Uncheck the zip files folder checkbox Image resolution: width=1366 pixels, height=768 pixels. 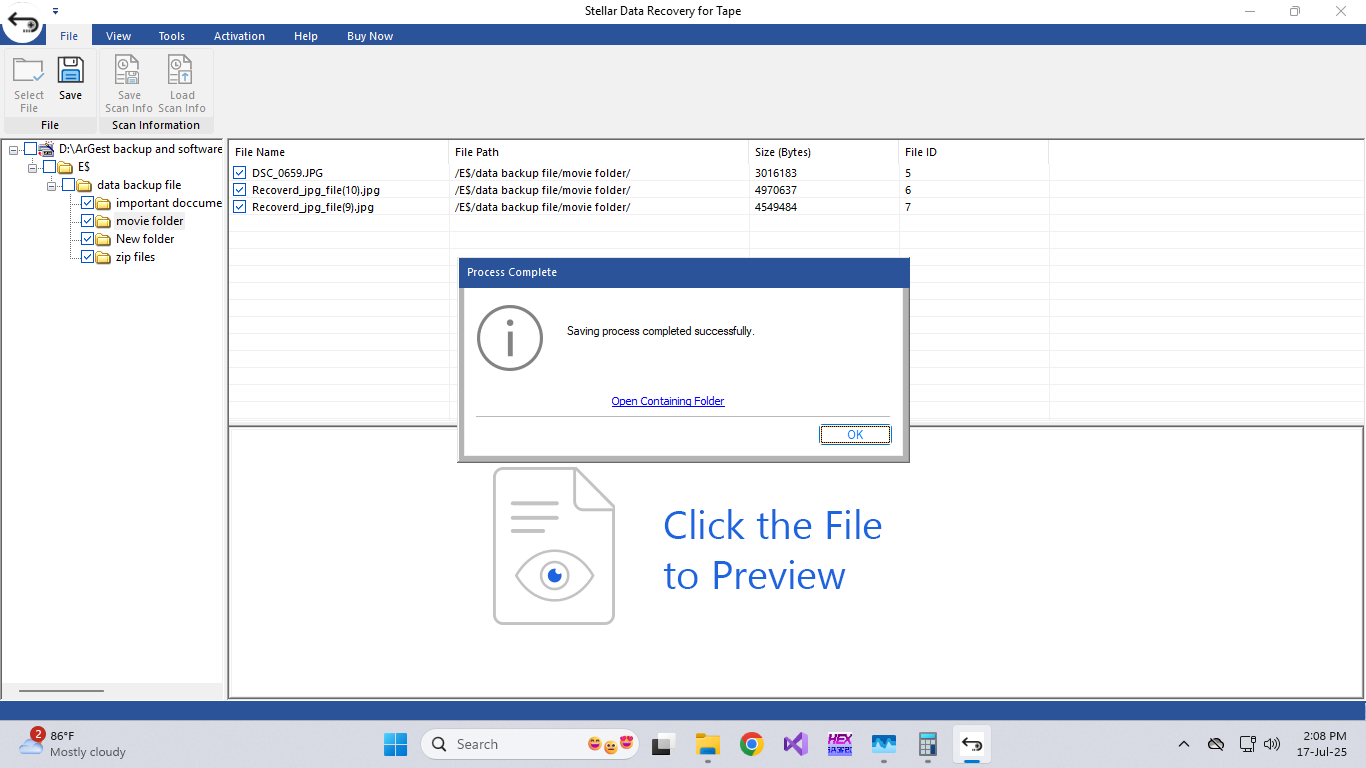tap(88, 257)
